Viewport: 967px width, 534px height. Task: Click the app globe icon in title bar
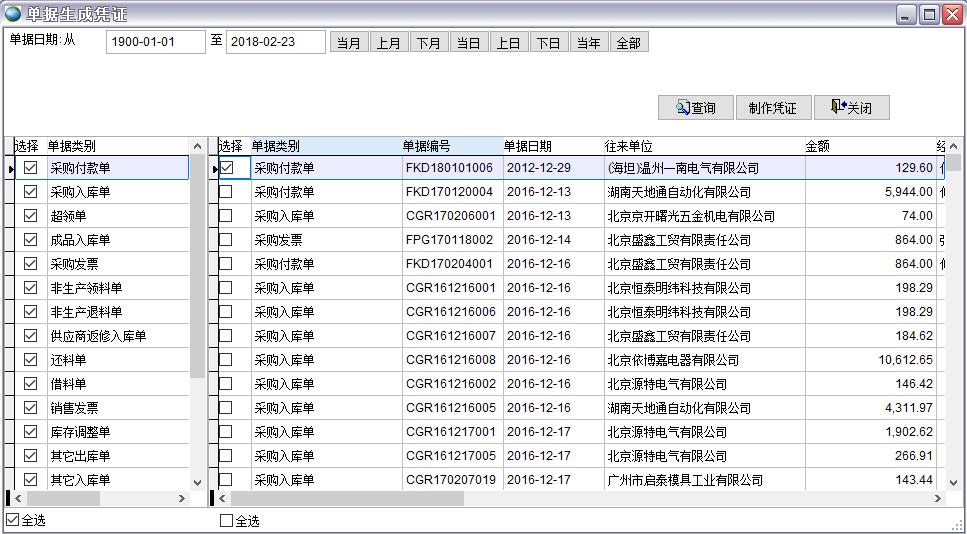13,14
